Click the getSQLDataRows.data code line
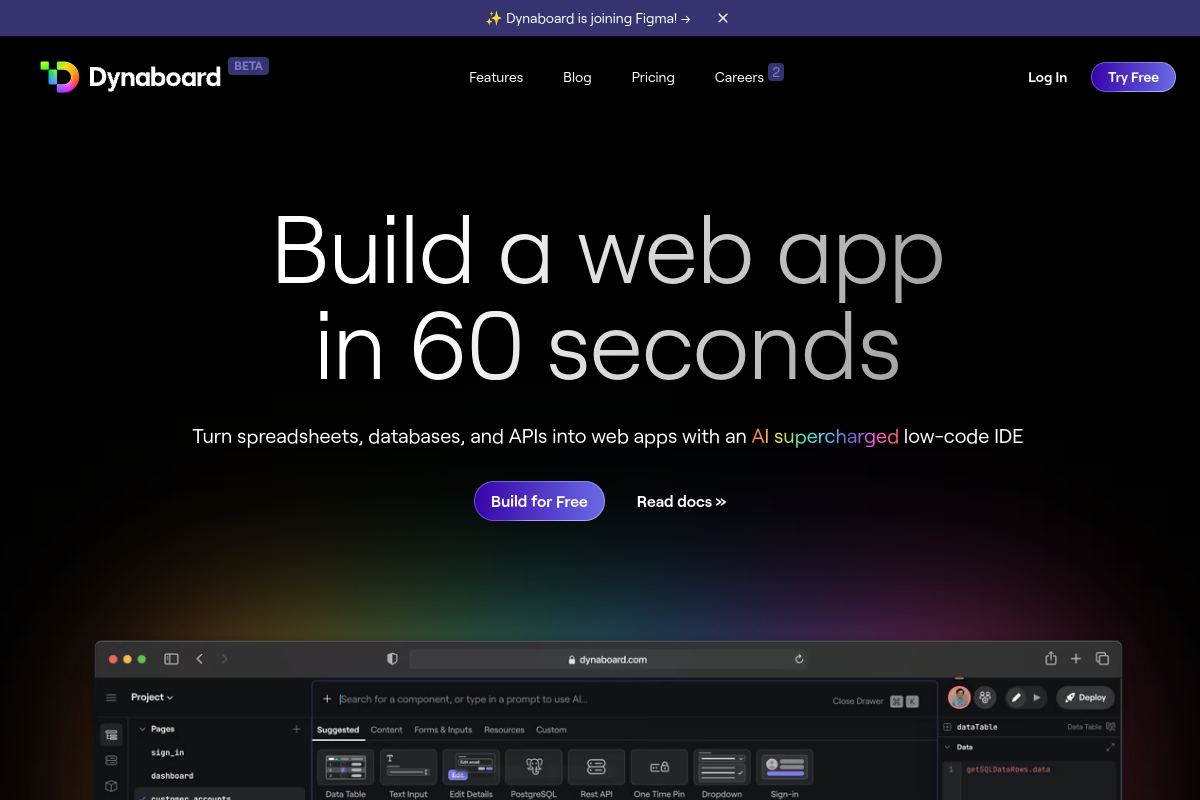Viewport: 1200px width, 800px height. point(1008,769)
